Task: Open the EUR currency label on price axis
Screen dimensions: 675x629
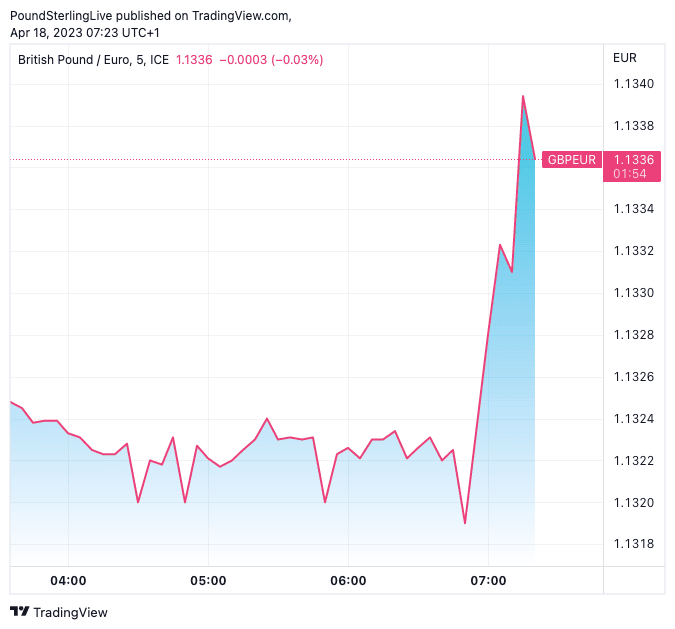Action: [x=625, y=58]
